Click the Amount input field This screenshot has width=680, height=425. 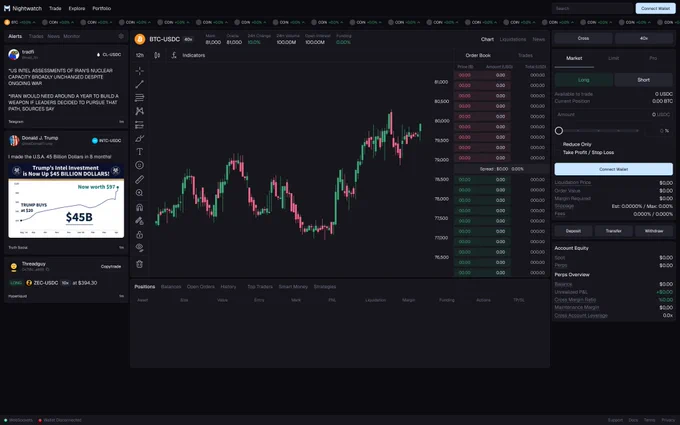pos(613,114)
